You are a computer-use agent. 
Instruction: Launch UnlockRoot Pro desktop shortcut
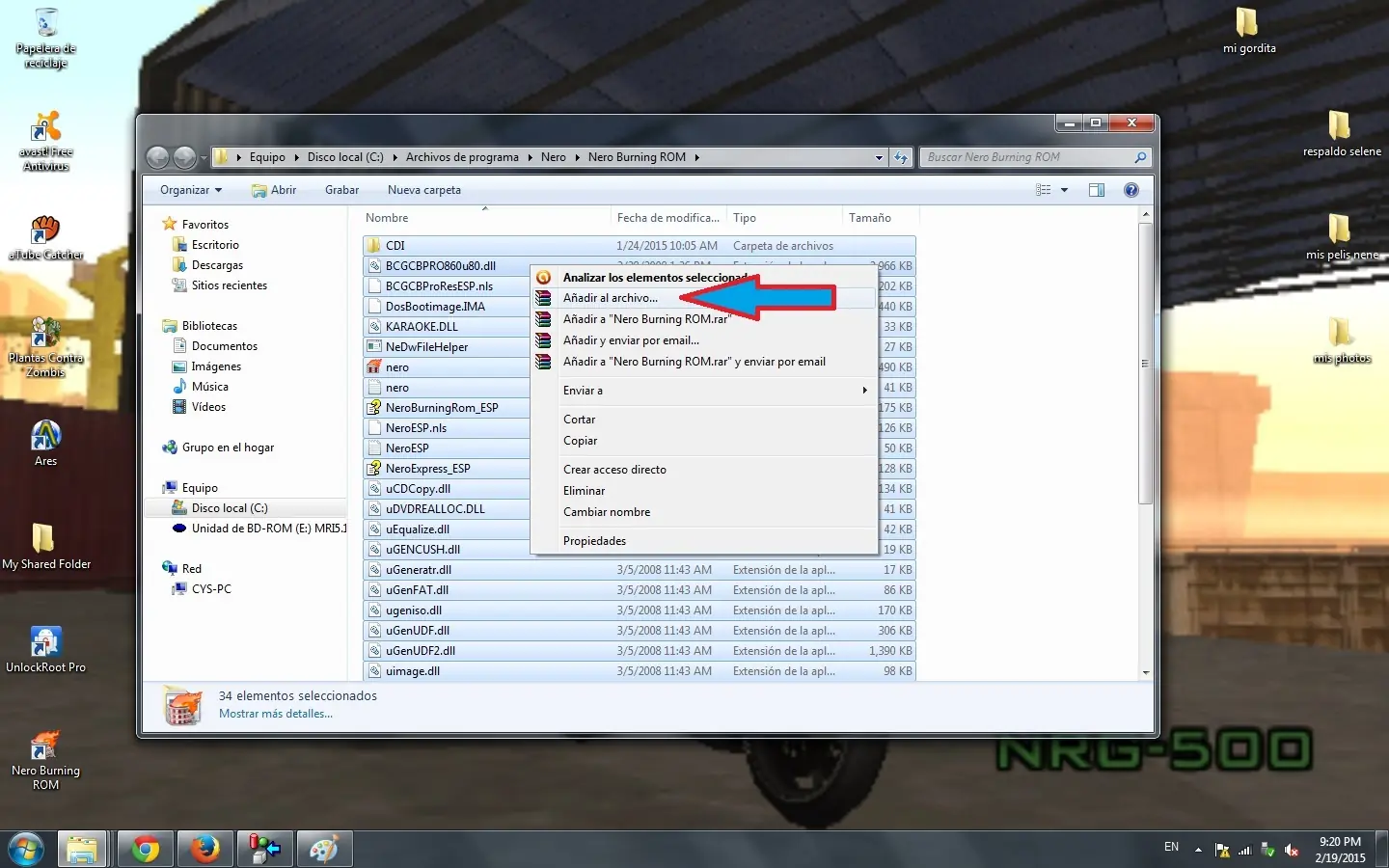[x=45, y=650]
